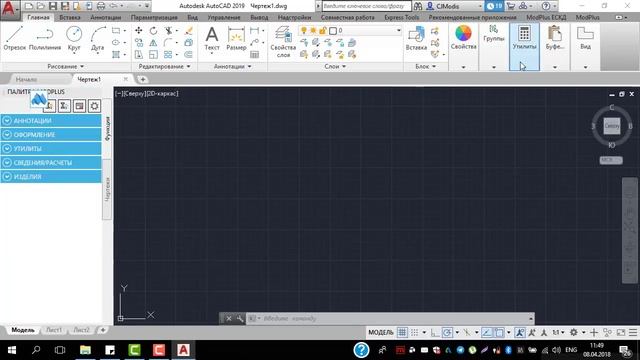640x360 pixels.
Task: Expand the Рисование panel dropdown
Action: [x=66, y=66]
